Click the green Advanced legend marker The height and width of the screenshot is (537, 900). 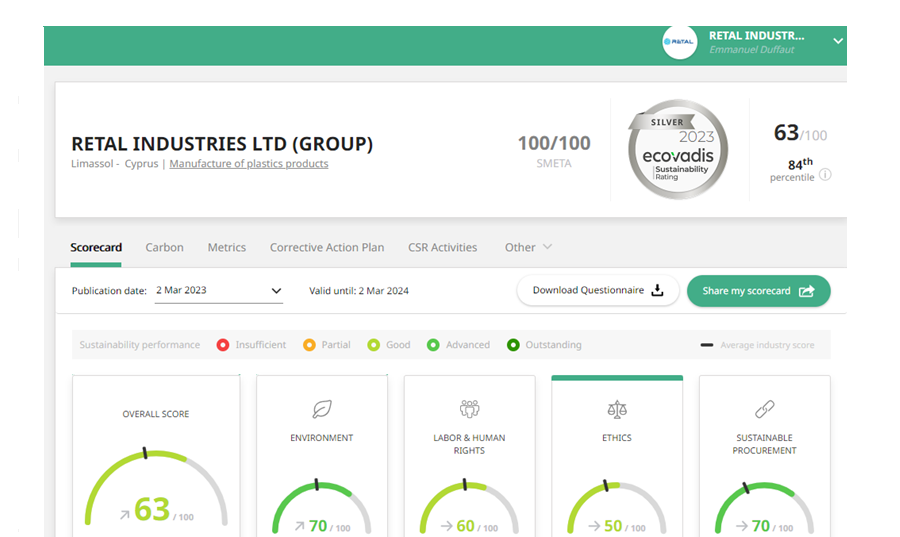[433, 345]
